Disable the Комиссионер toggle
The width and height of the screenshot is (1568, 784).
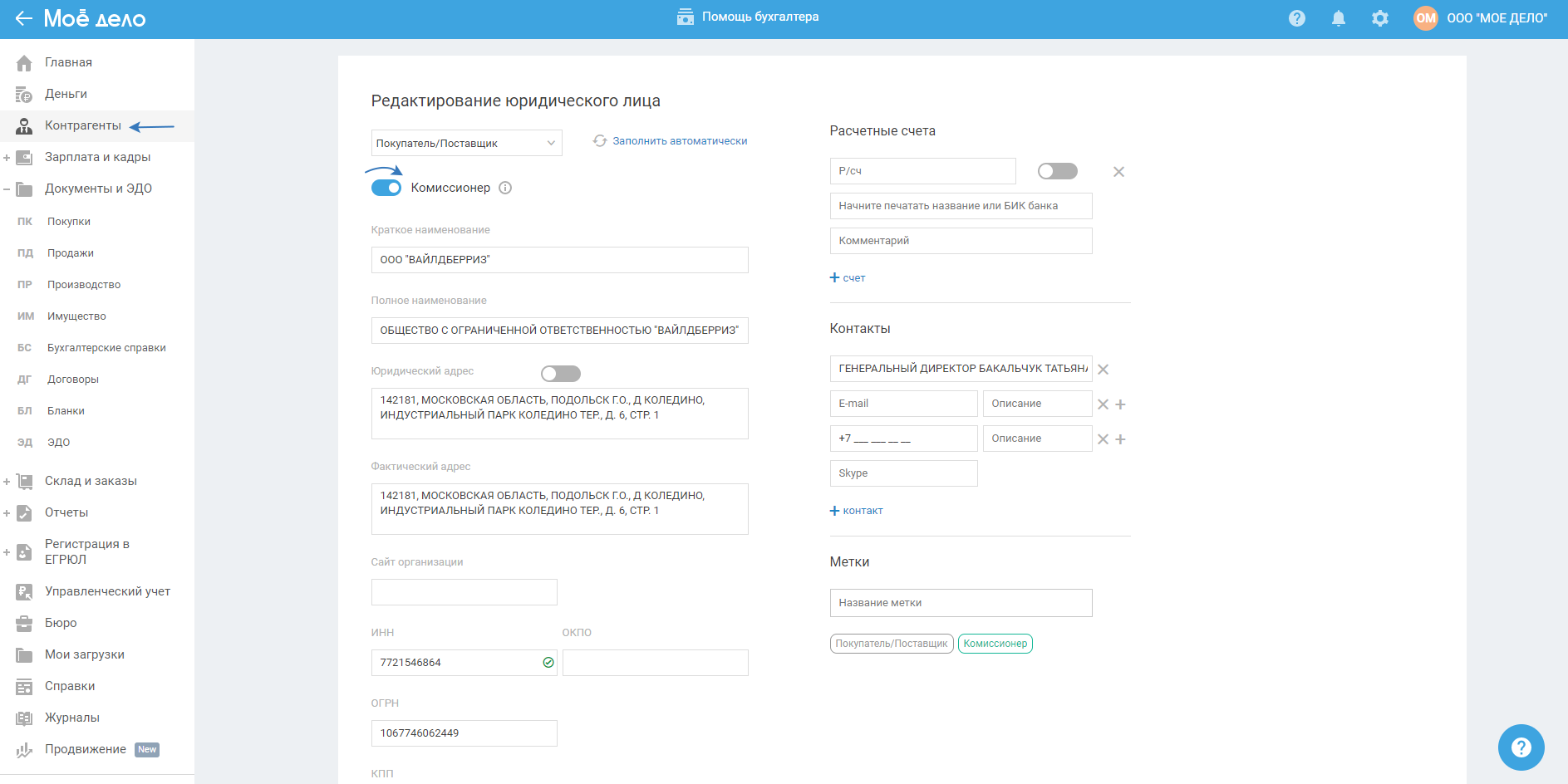tap(386, 188)
